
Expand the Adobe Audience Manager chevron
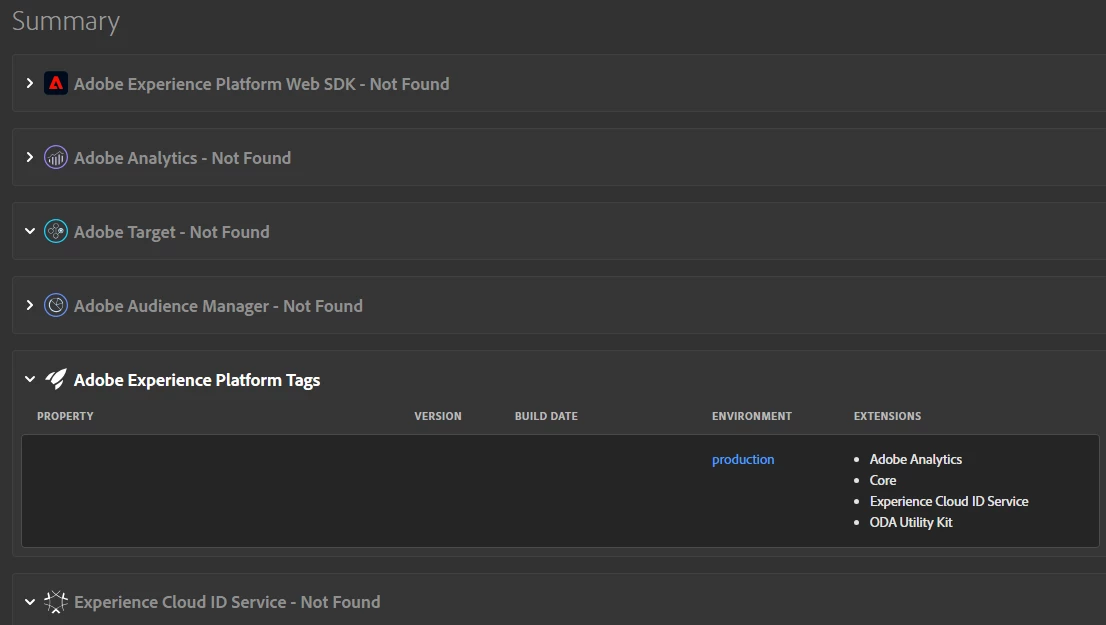pos(30,305)
